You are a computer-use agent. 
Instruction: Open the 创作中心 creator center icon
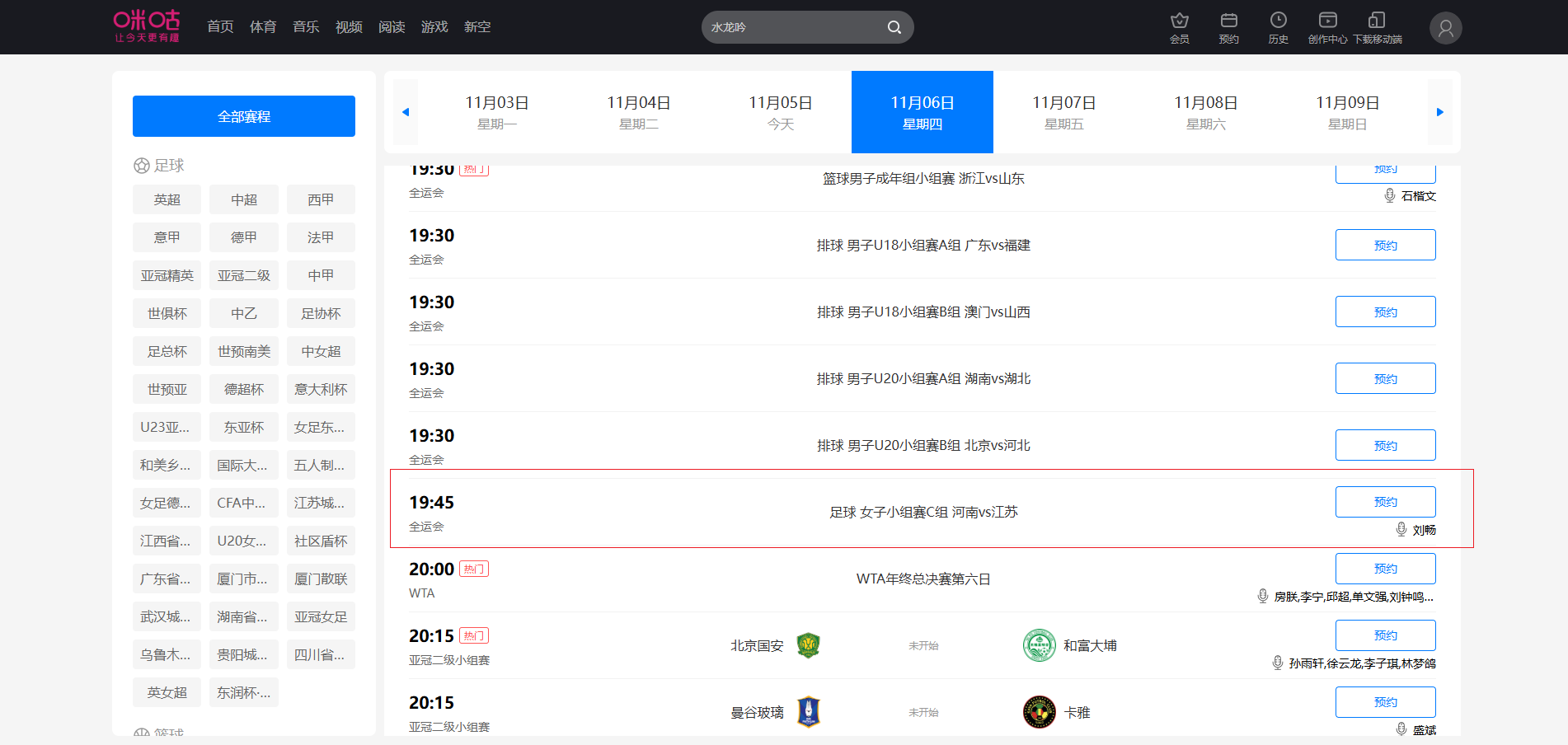pyautogui.click(x=1327, y=27)
